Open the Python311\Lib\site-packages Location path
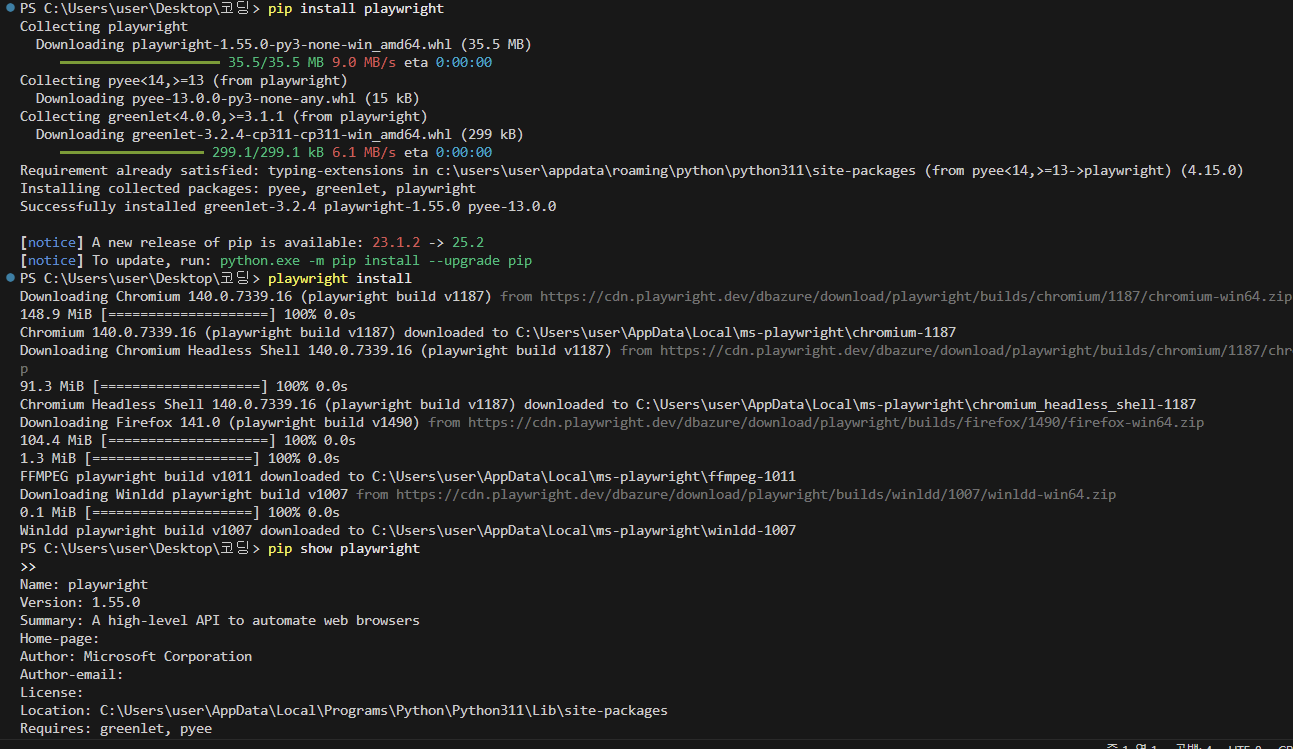The image size is (1293, 749). click(x=384, y=710)
